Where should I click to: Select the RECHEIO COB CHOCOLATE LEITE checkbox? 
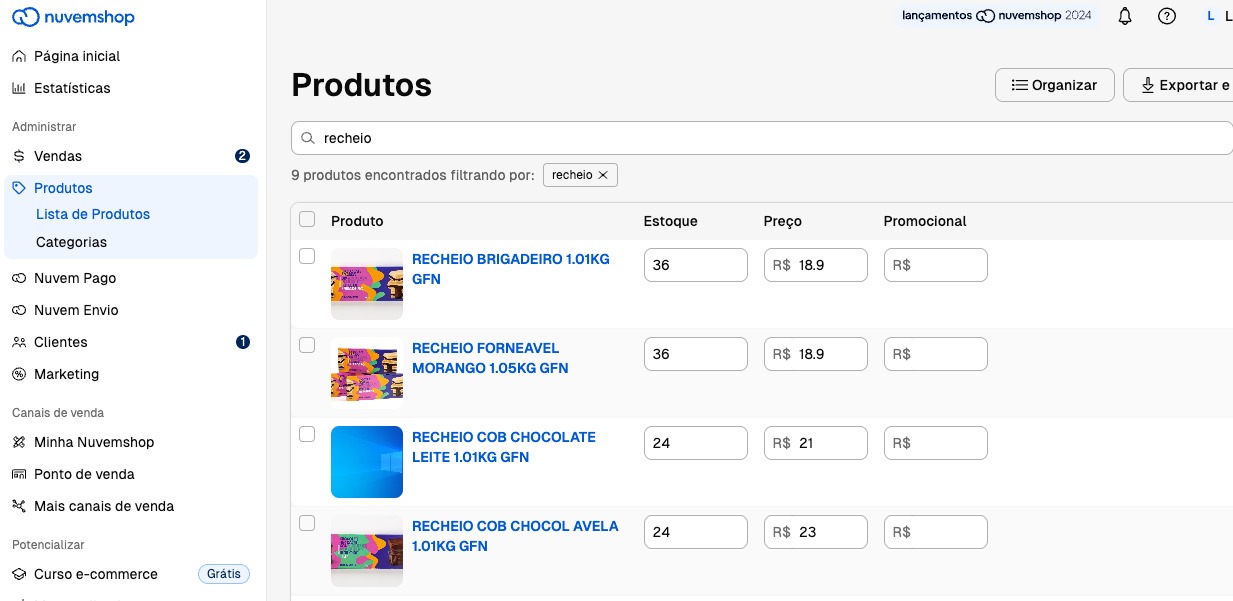[307, 434]
